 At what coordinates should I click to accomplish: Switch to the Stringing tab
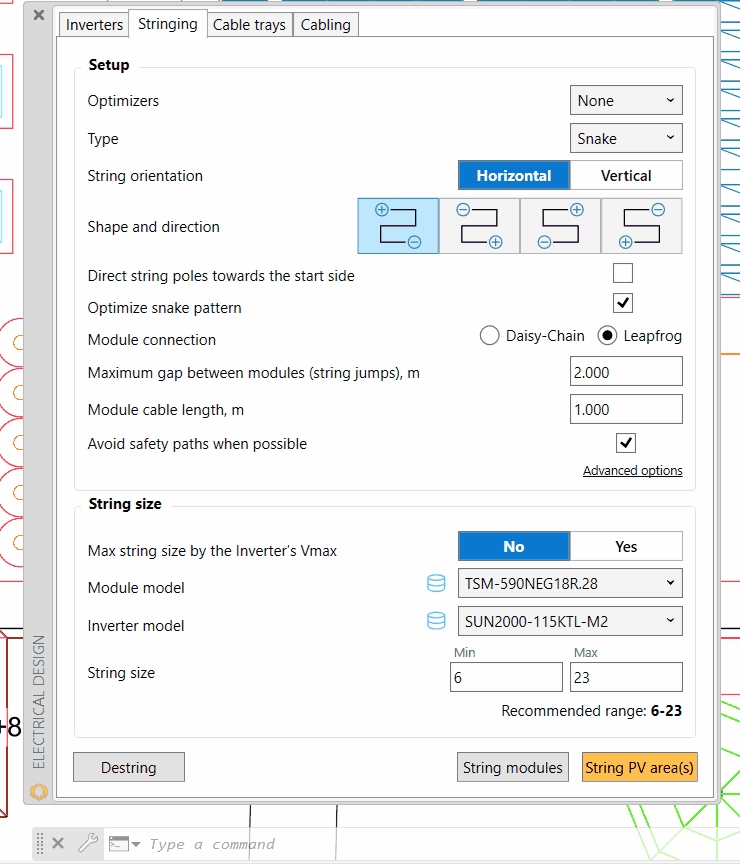(168, 24)
